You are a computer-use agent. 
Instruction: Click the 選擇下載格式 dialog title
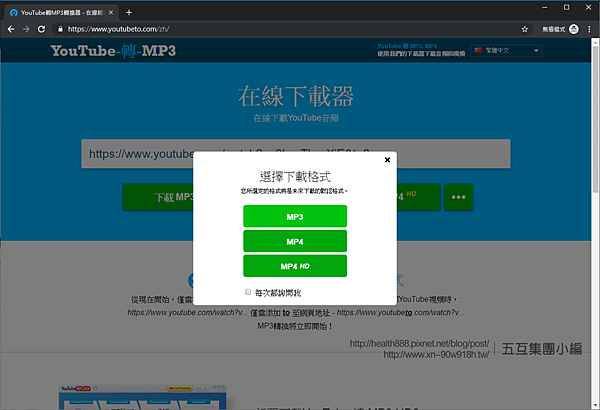click(x=295, y=177)
